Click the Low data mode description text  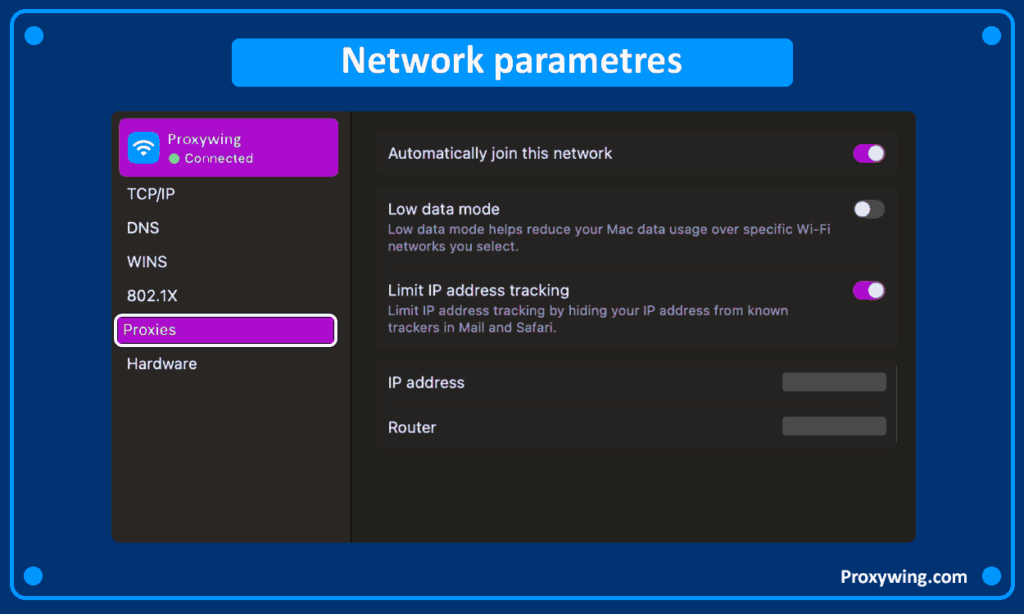[x=609, y=238]
